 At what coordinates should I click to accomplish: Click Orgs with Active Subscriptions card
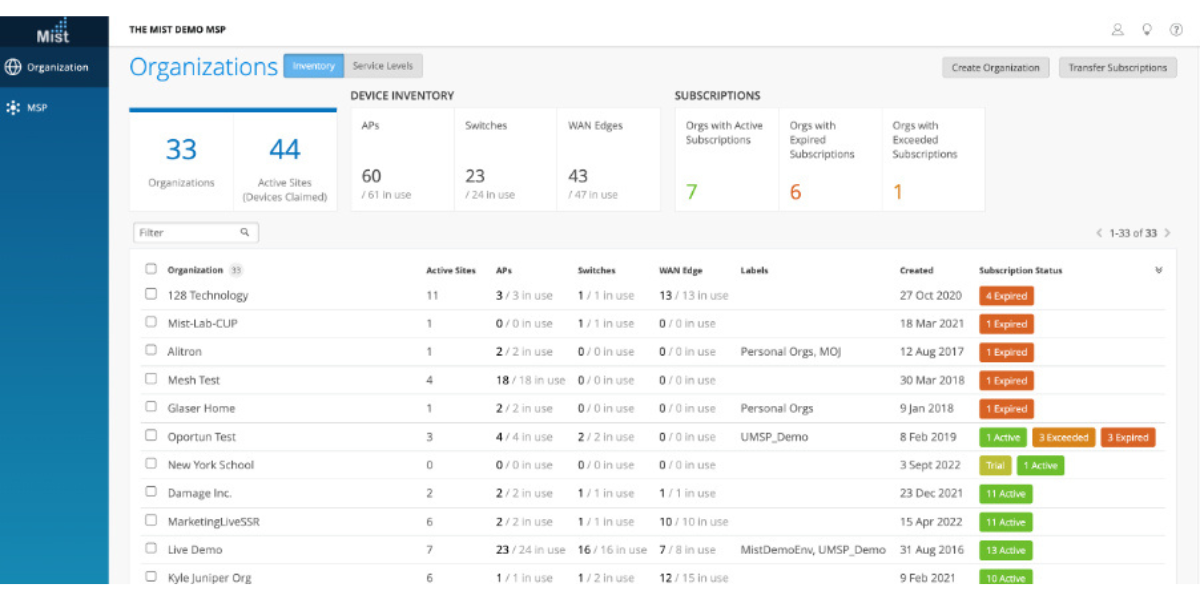tap(727, 160)
